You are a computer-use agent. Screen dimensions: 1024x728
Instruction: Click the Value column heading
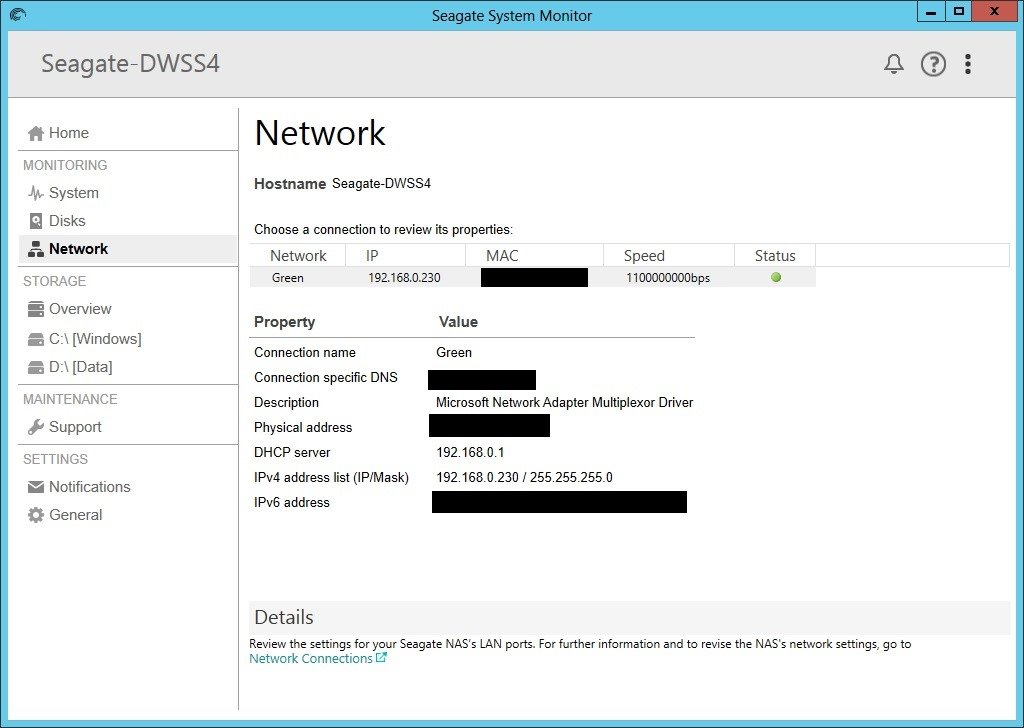(458, 322)
